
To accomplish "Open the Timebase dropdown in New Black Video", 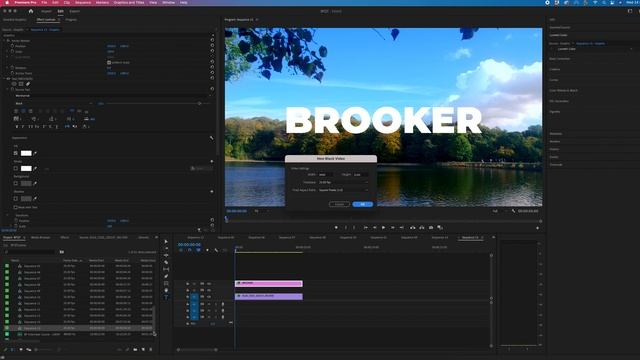I will (343, 182).
